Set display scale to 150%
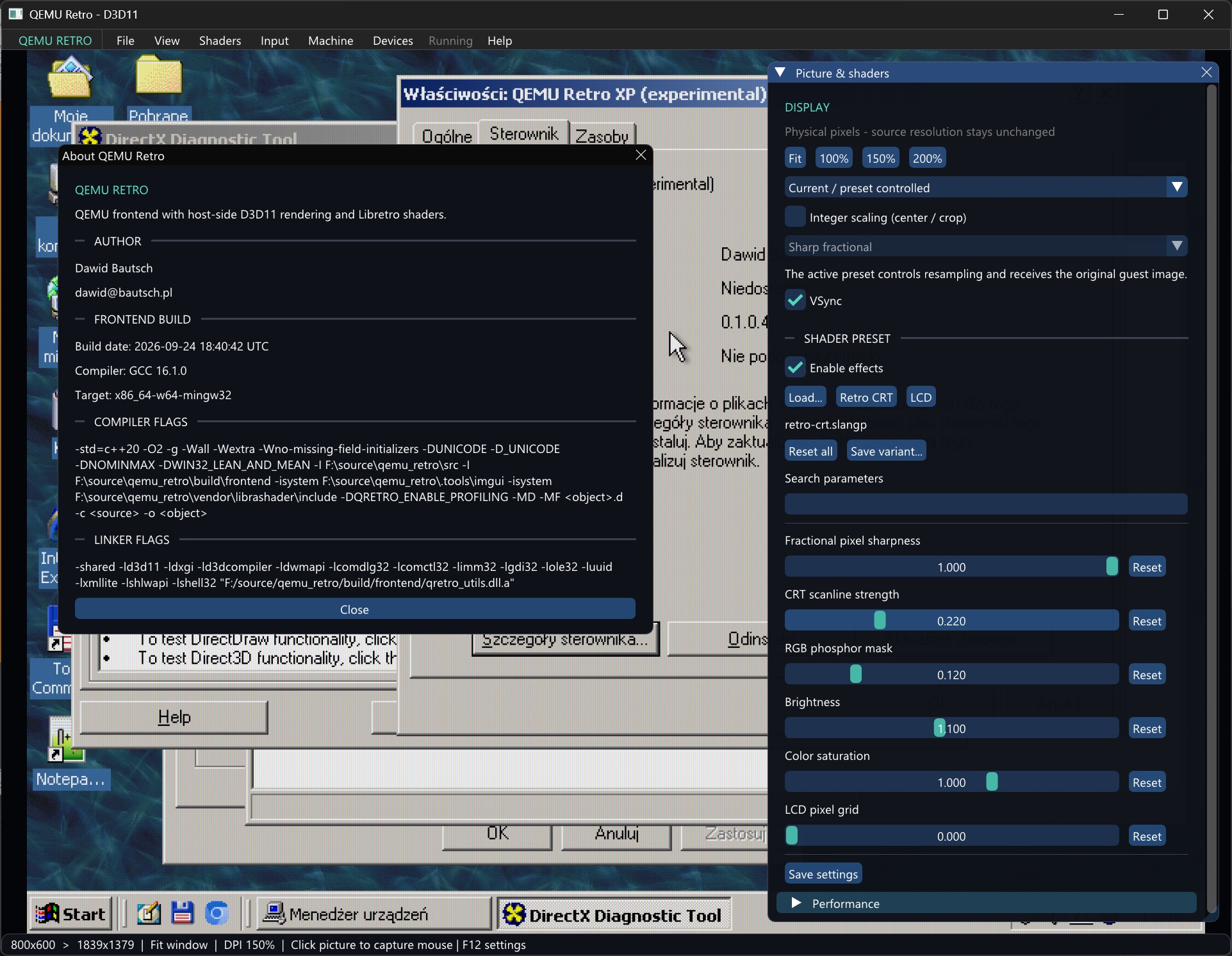1232x956 pixels. coord(880,158)
